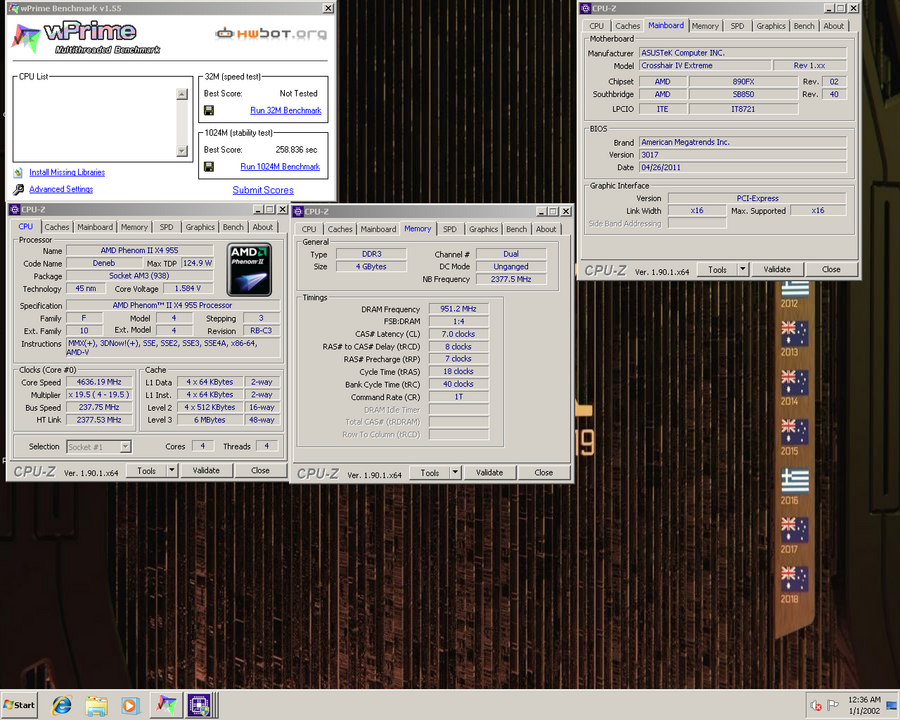Image resolution: width=900 pixels, height=720 pixels.
Task: Click the HWBOT.org logo in wPrime
Action: tap(271, 33)
